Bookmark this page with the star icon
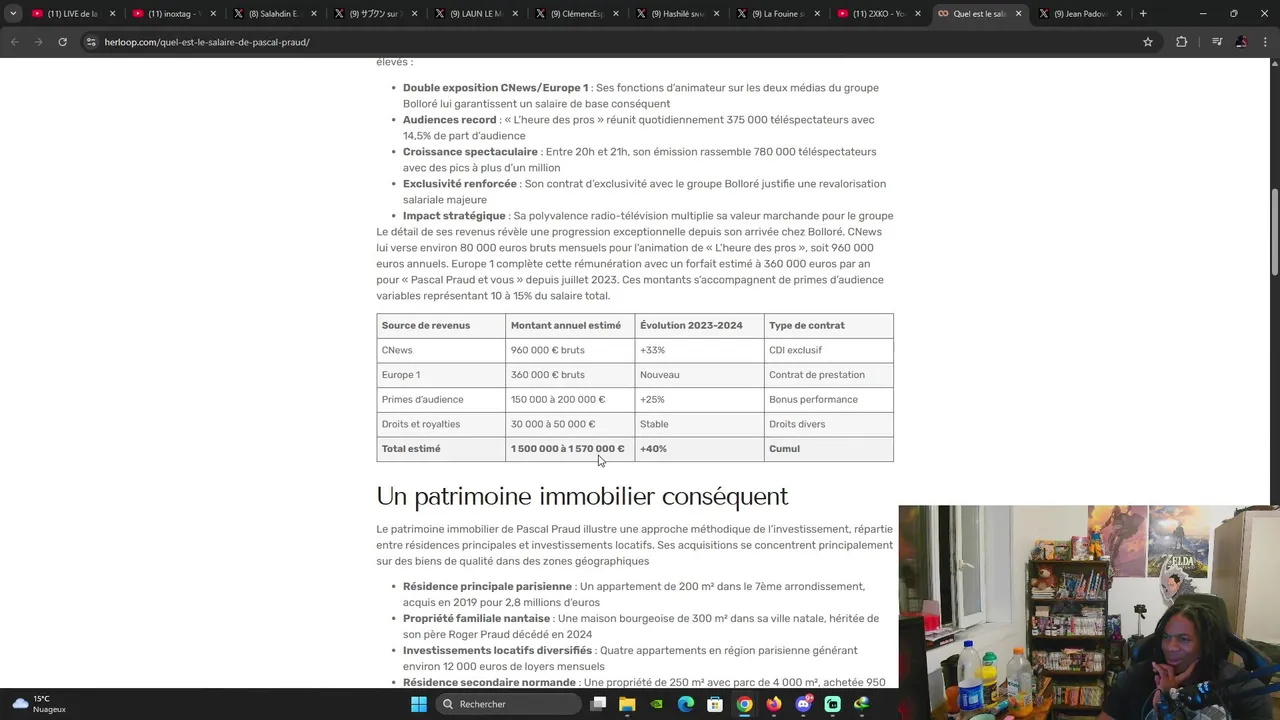 pyautogui.click(x=1148, y=42)
